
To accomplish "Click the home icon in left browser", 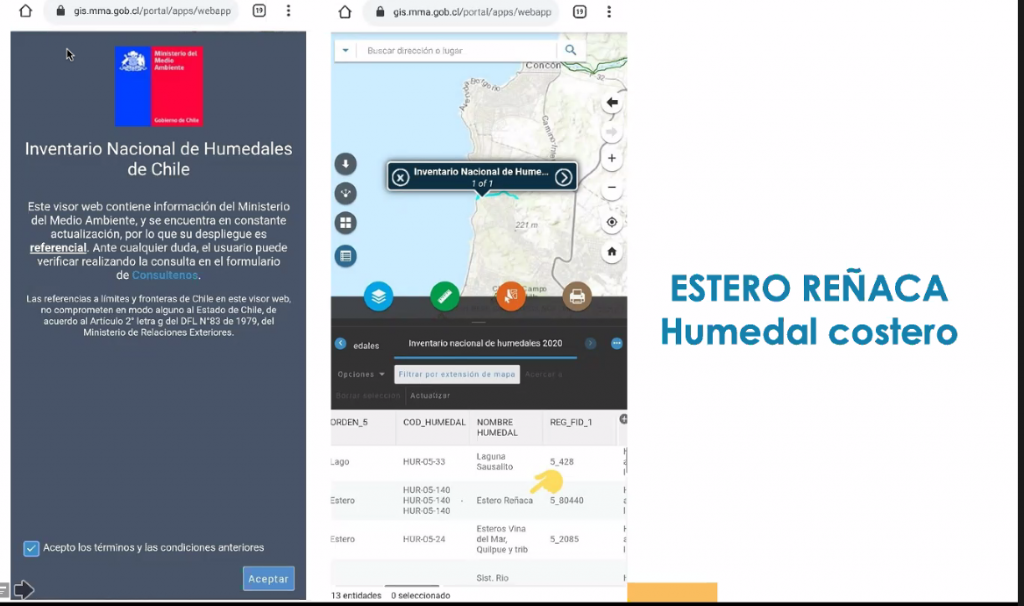I will (25, 10).
